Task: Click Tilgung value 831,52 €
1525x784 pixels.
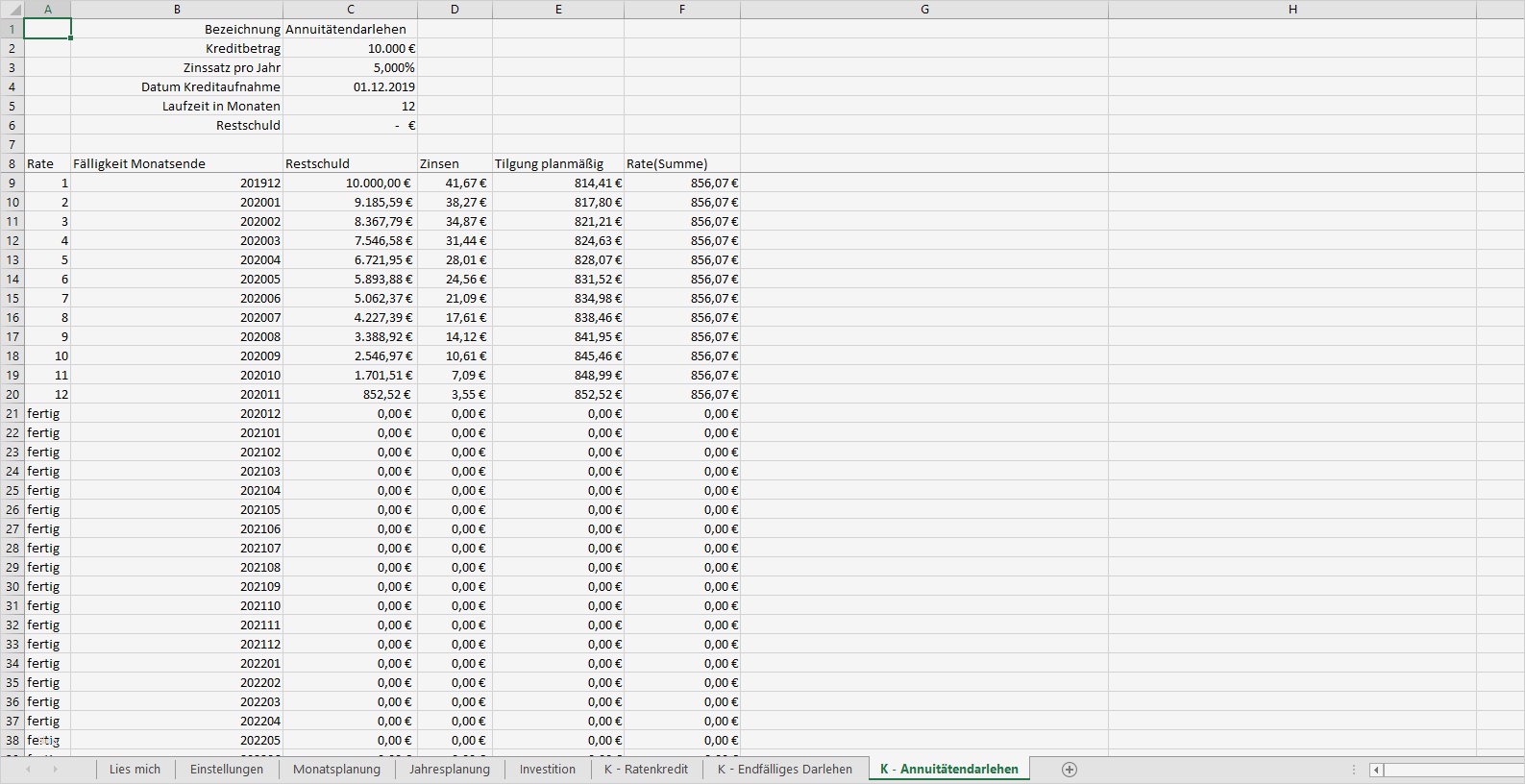Action: click(558, 279)
